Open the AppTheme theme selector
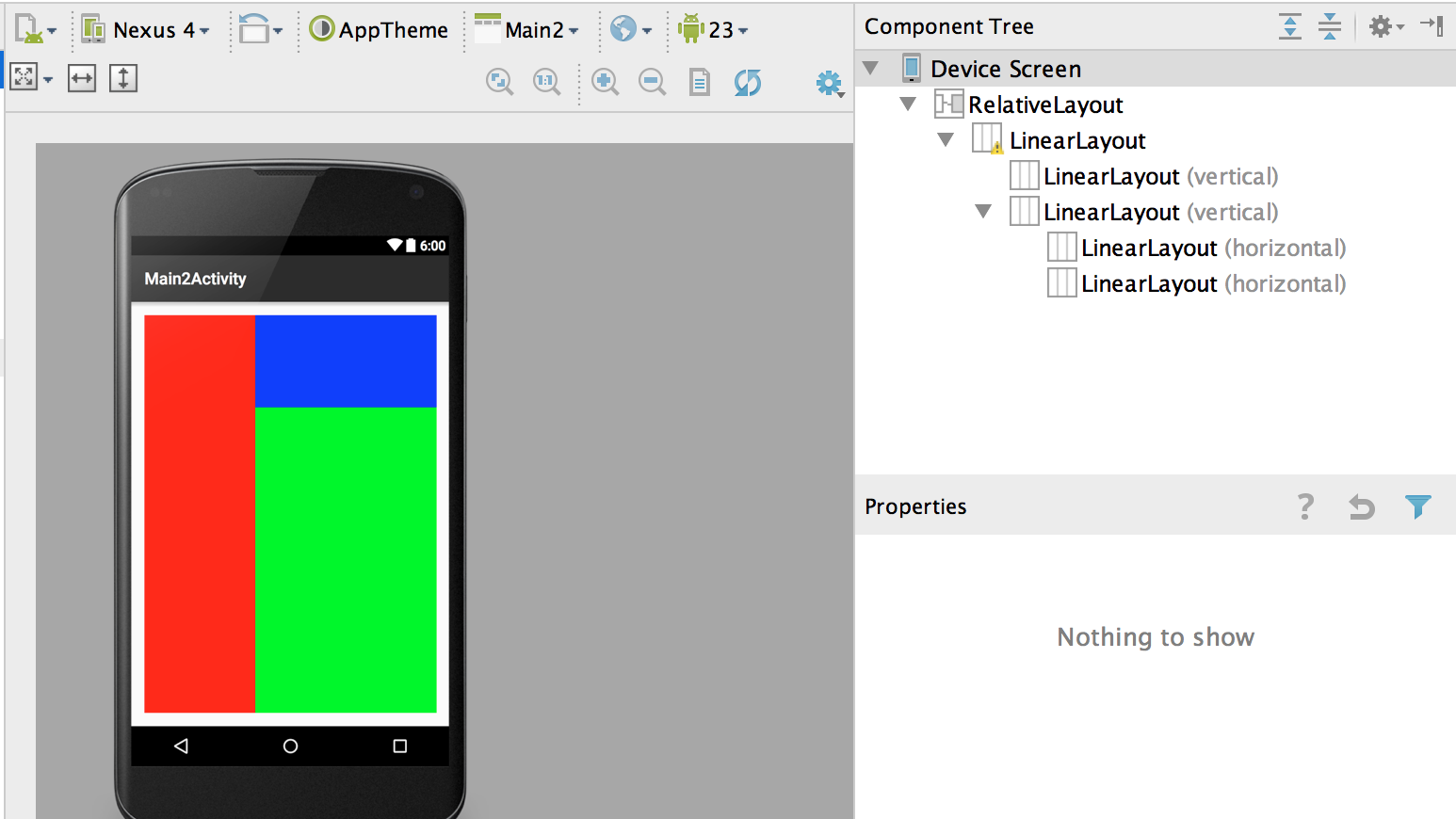This screenshot has height=819, width=1456. [x=380, y=30]
